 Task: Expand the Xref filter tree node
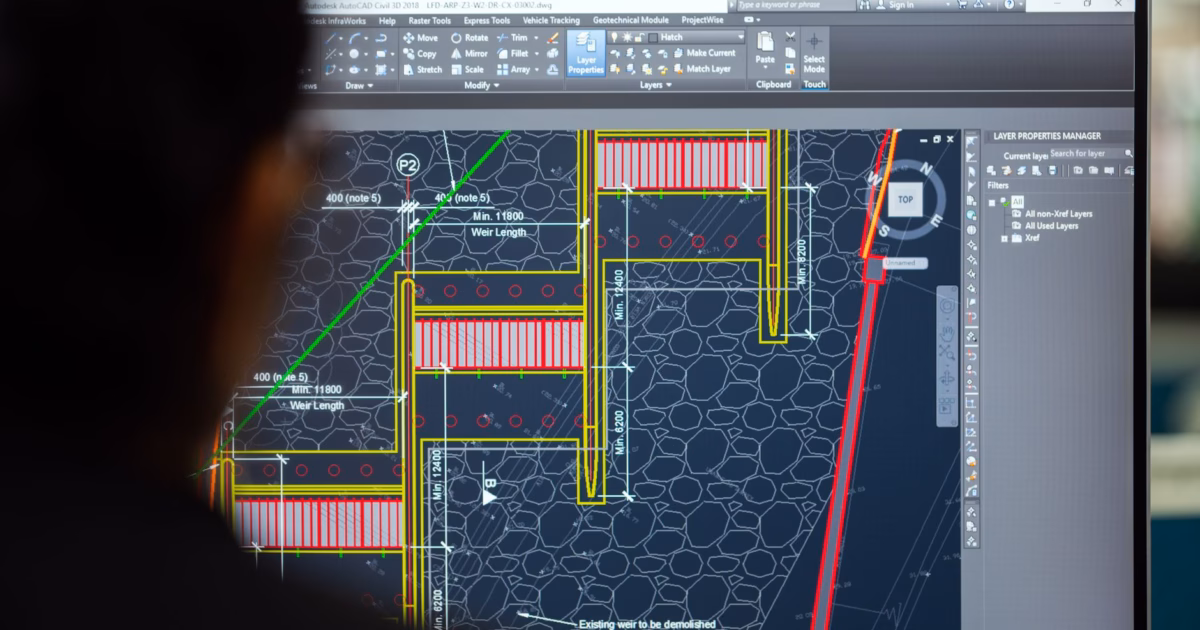1004,238
